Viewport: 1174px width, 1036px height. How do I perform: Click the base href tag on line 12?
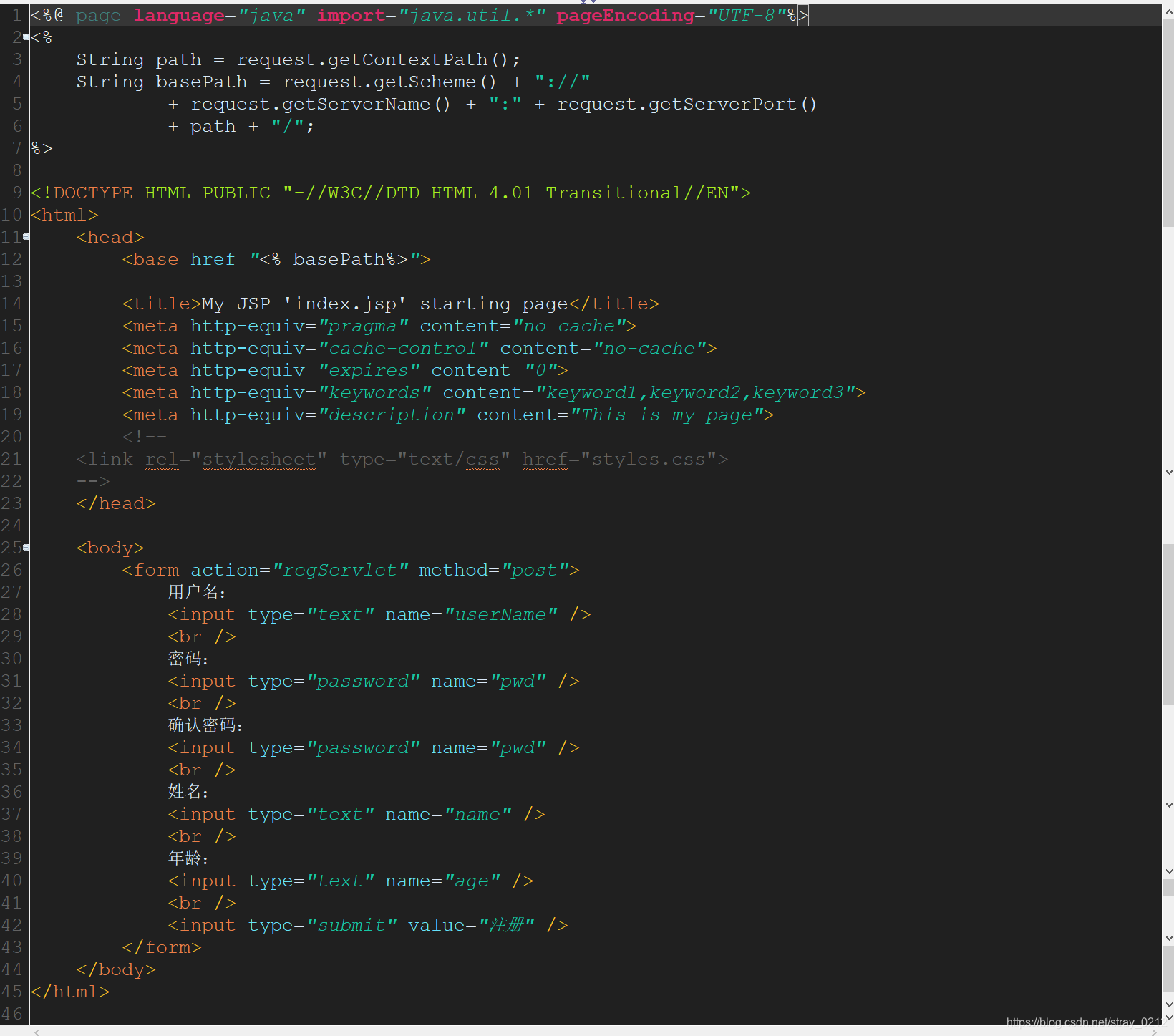[276, 259]
